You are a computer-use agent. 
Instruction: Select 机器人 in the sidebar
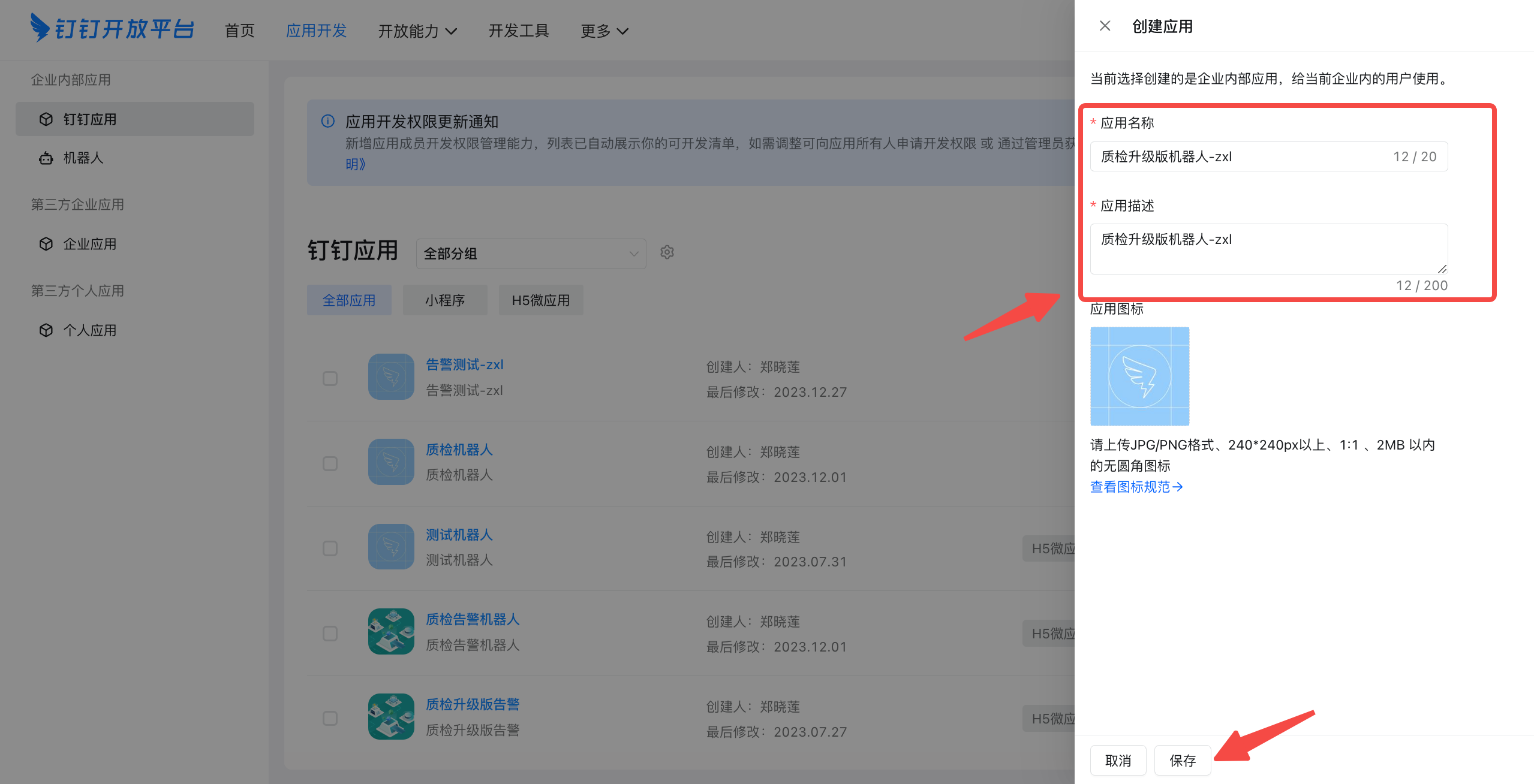pos(135,158)
